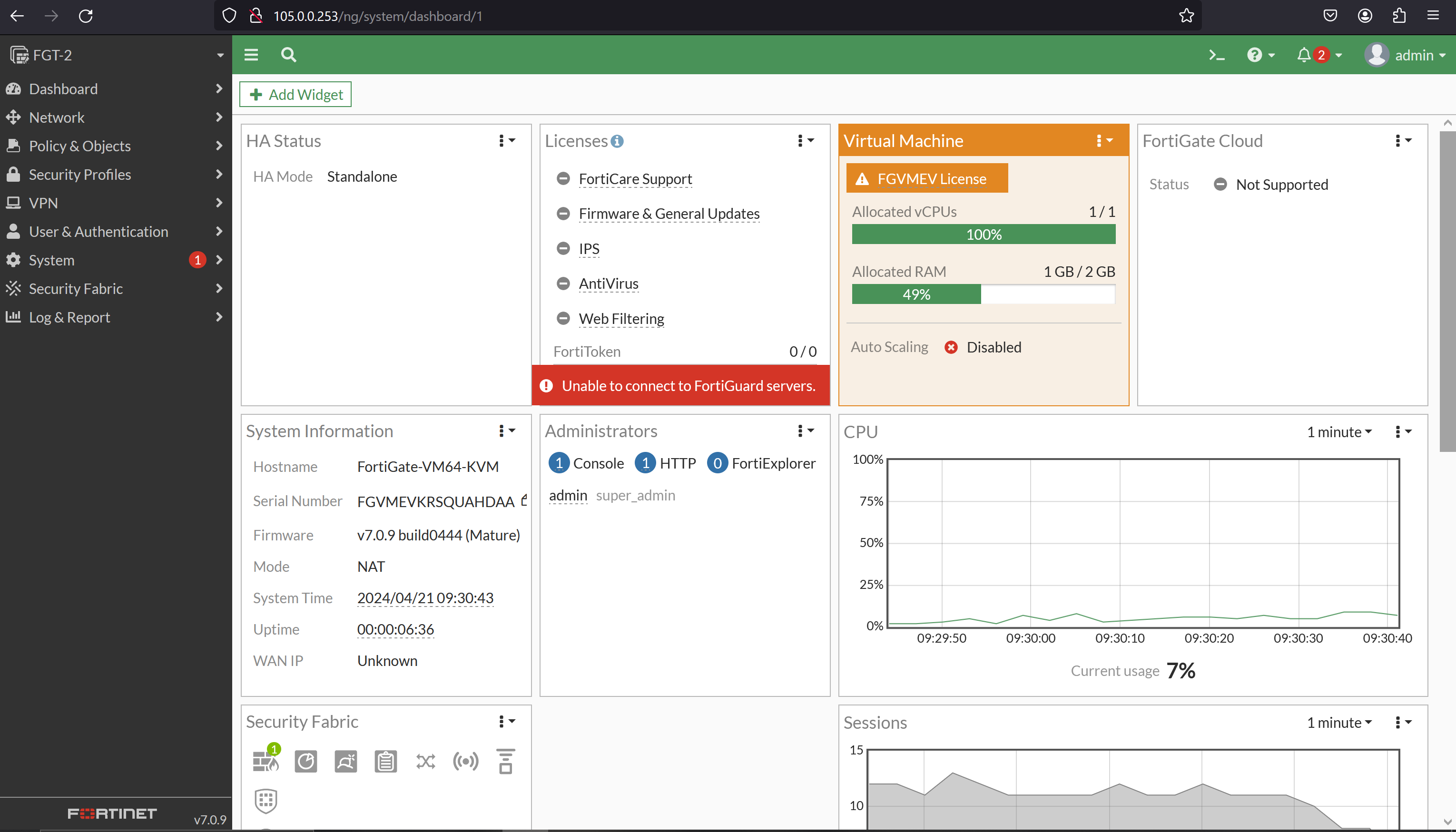Viewport: 1456px width, 832px height.
Task: Open HA Status widget options menu
Action: [x=507, y=141]
